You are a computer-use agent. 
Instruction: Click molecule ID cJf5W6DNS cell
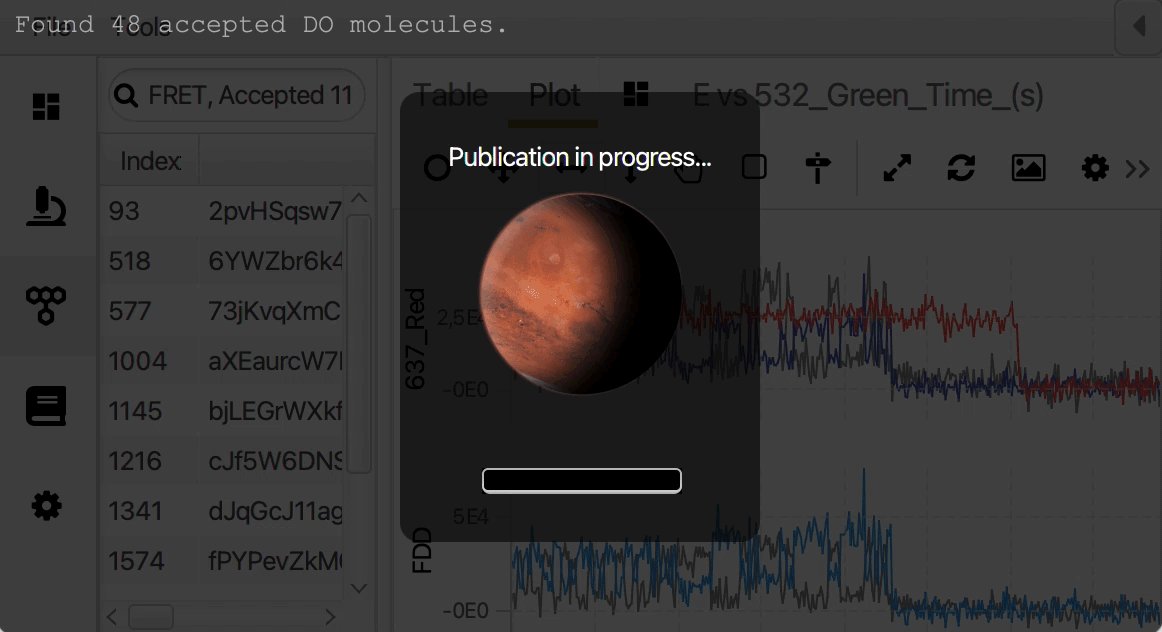pos(274,461)
